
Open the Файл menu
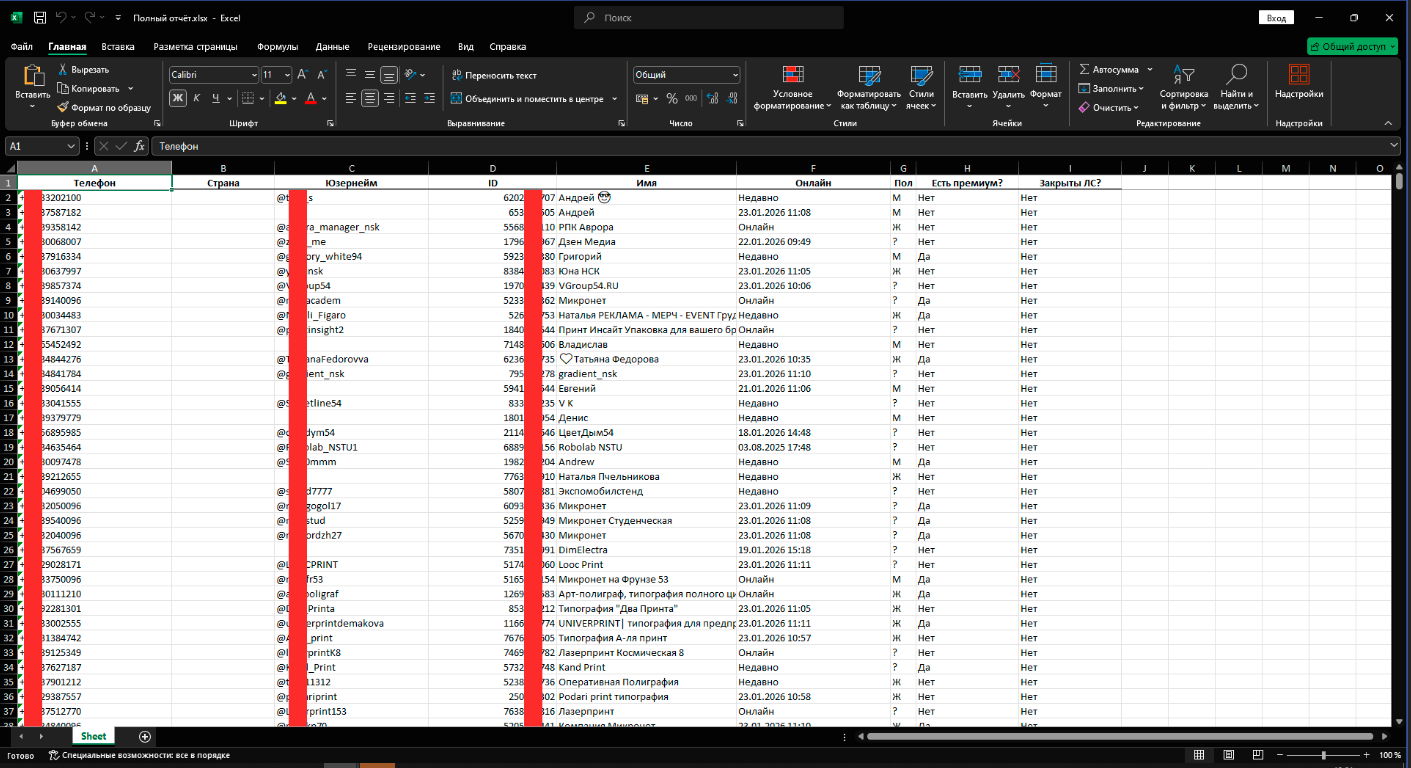coord(21,47)
